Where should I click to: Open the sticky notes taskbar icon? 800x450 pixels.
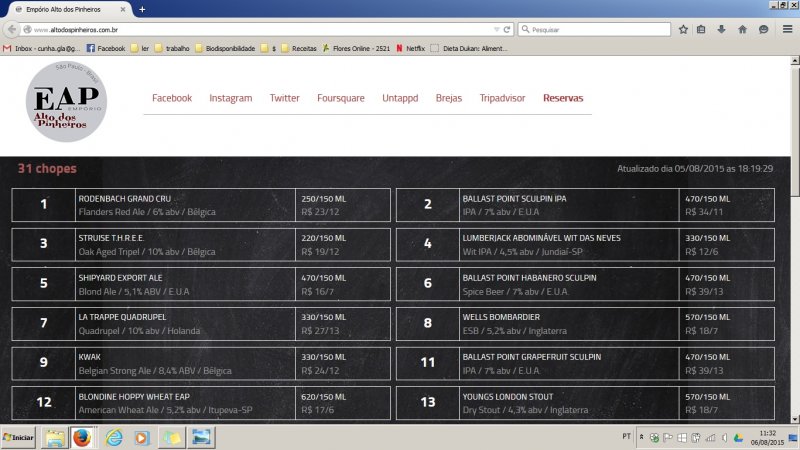point(171,438)
